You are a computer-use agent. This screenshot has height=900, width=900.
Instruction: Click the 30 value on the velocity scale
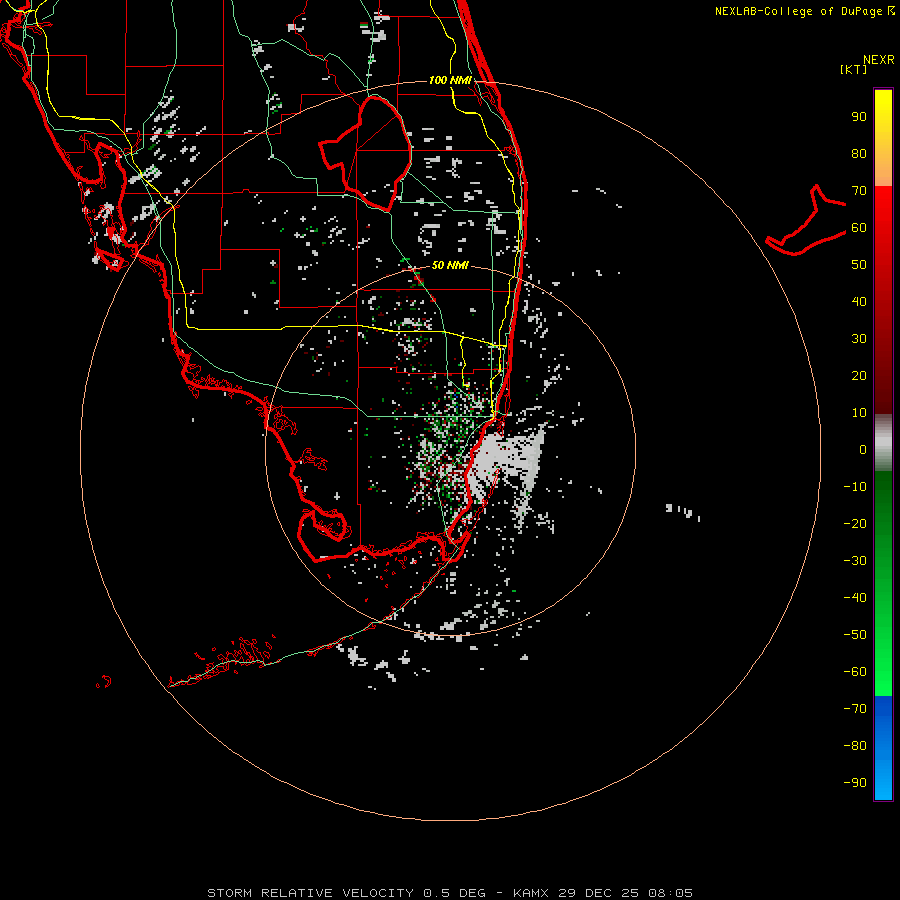coord(859,339)
